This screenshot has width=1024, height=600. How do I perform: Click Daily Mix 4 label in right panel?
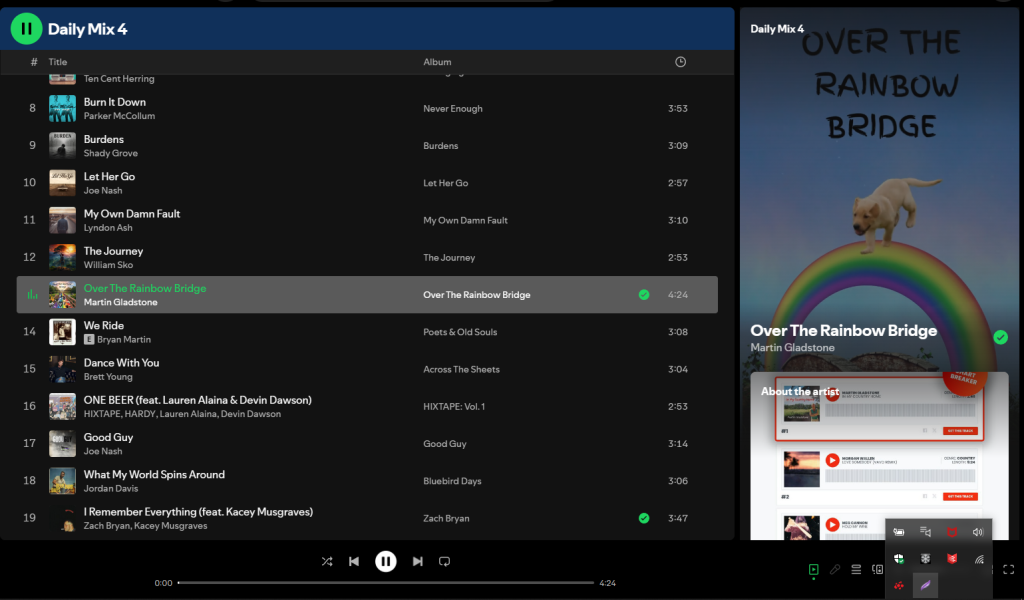pyautogui.click(x=776, y=29)
